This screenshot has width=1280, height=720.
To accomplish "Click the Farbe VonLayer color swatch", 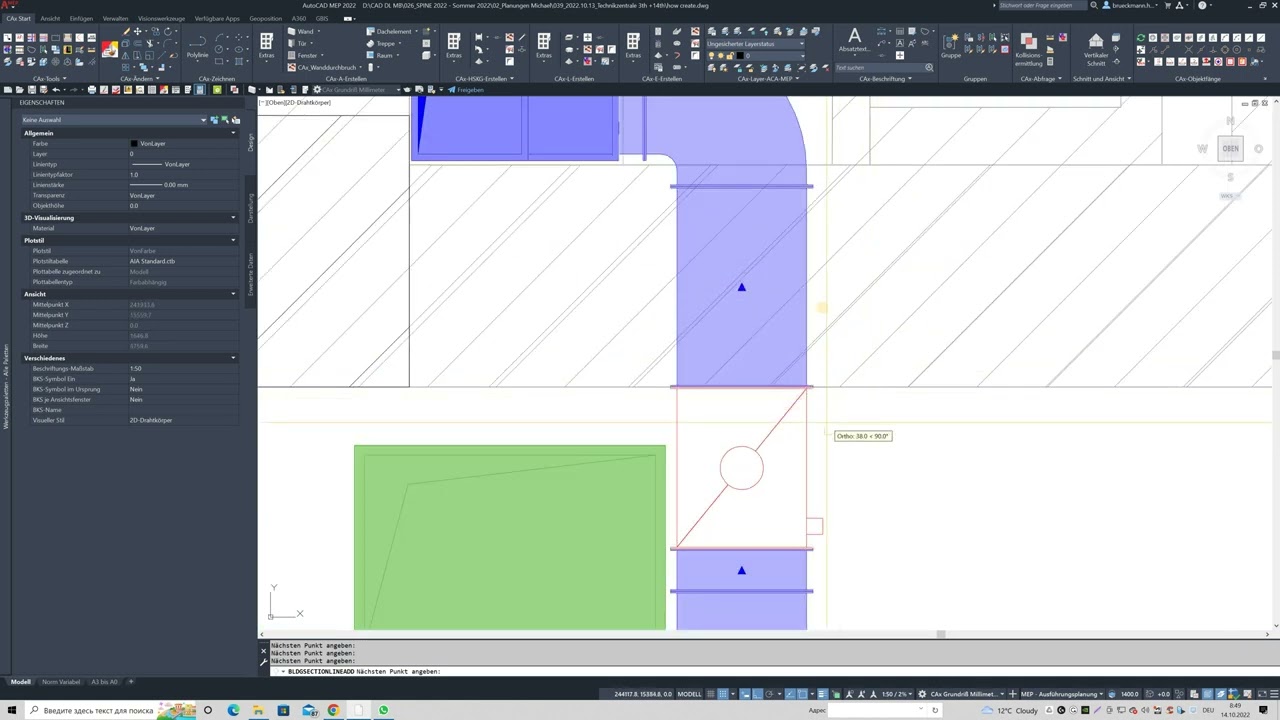I will (x=134, y=144).
